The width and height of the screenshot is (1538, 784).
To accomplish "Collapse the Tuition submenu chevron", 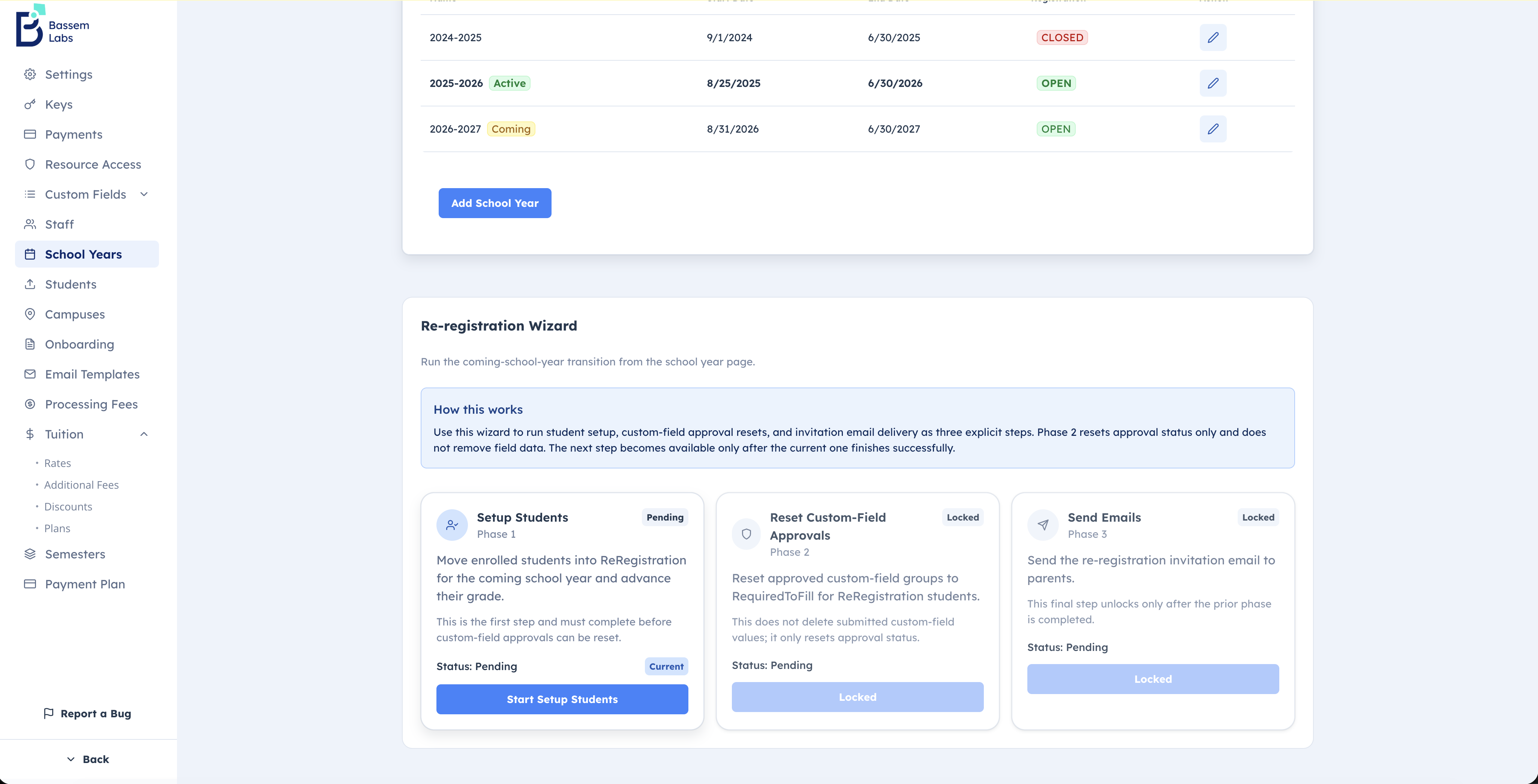I will tap(144, 434).
